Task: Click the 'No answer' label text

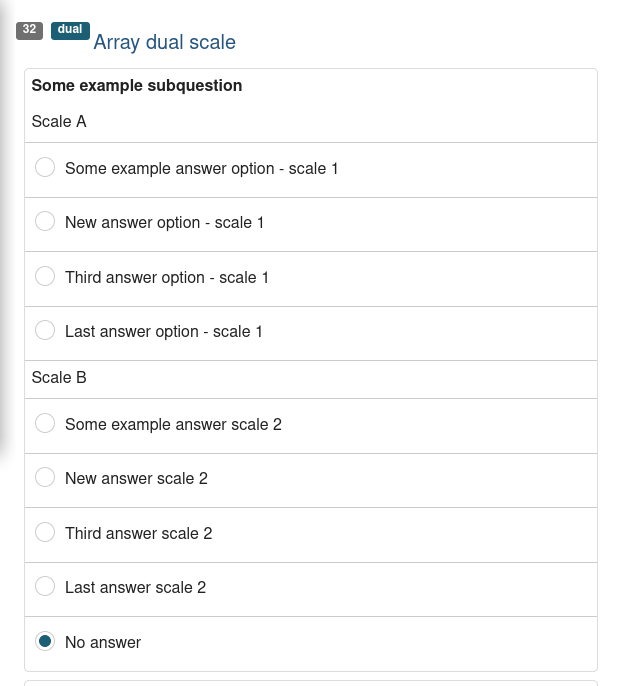Action: [103, 642]
